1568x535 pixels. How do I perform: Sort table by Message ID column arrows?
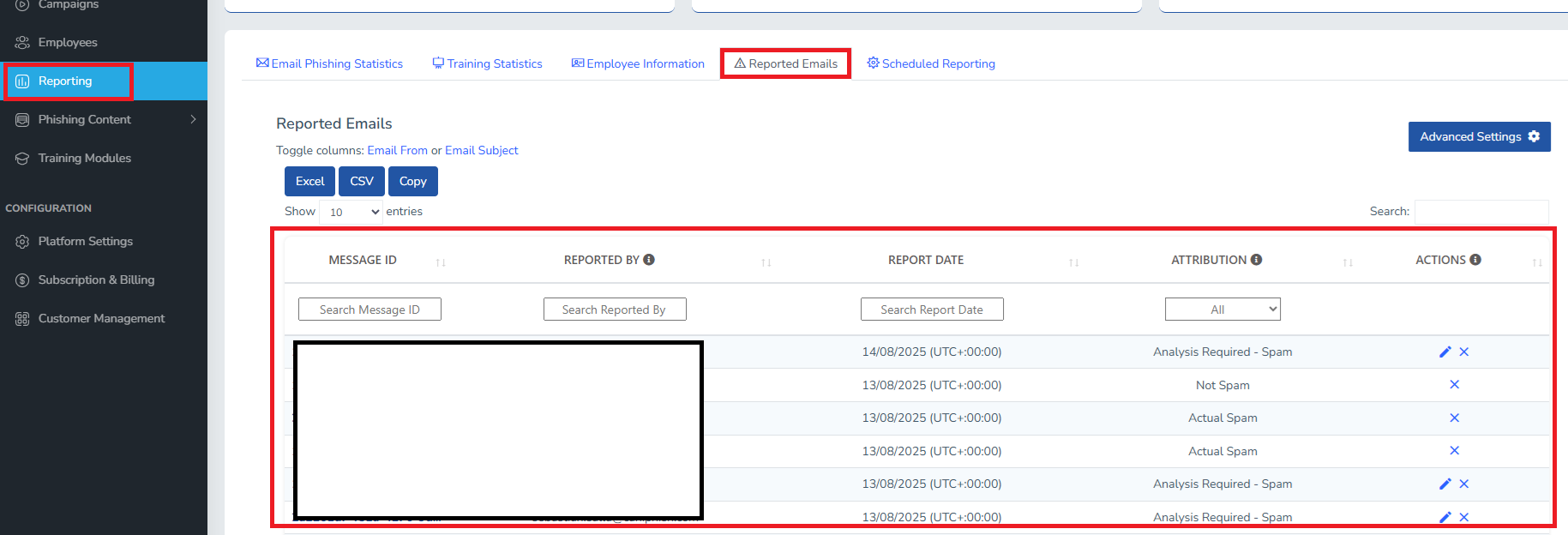pos(441,262)
